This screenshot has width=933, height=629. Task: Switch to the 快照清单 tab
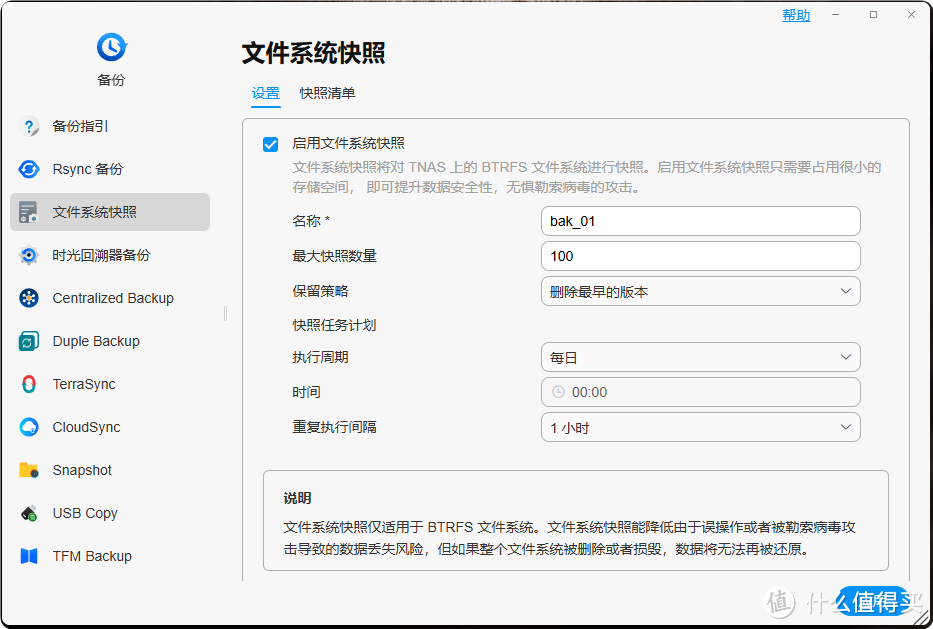coord(327,93)
